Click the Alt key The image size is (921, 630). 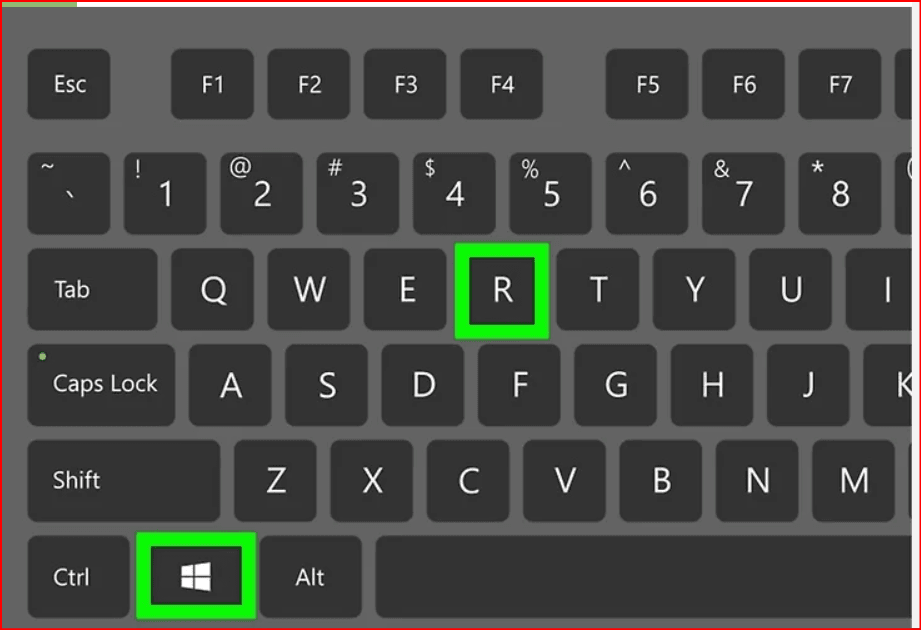(311, 577)
